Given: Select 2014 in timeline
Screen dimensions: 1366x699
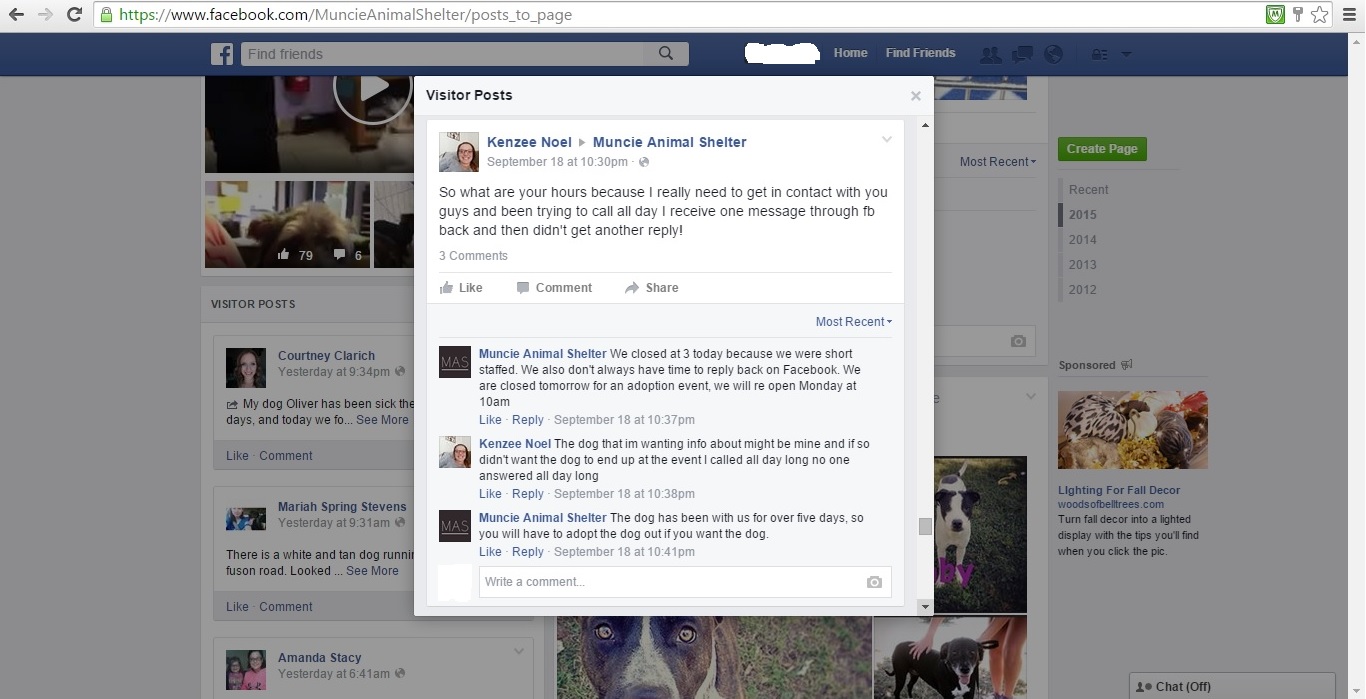Looking at the screenshot, I should coord(1082,240).
